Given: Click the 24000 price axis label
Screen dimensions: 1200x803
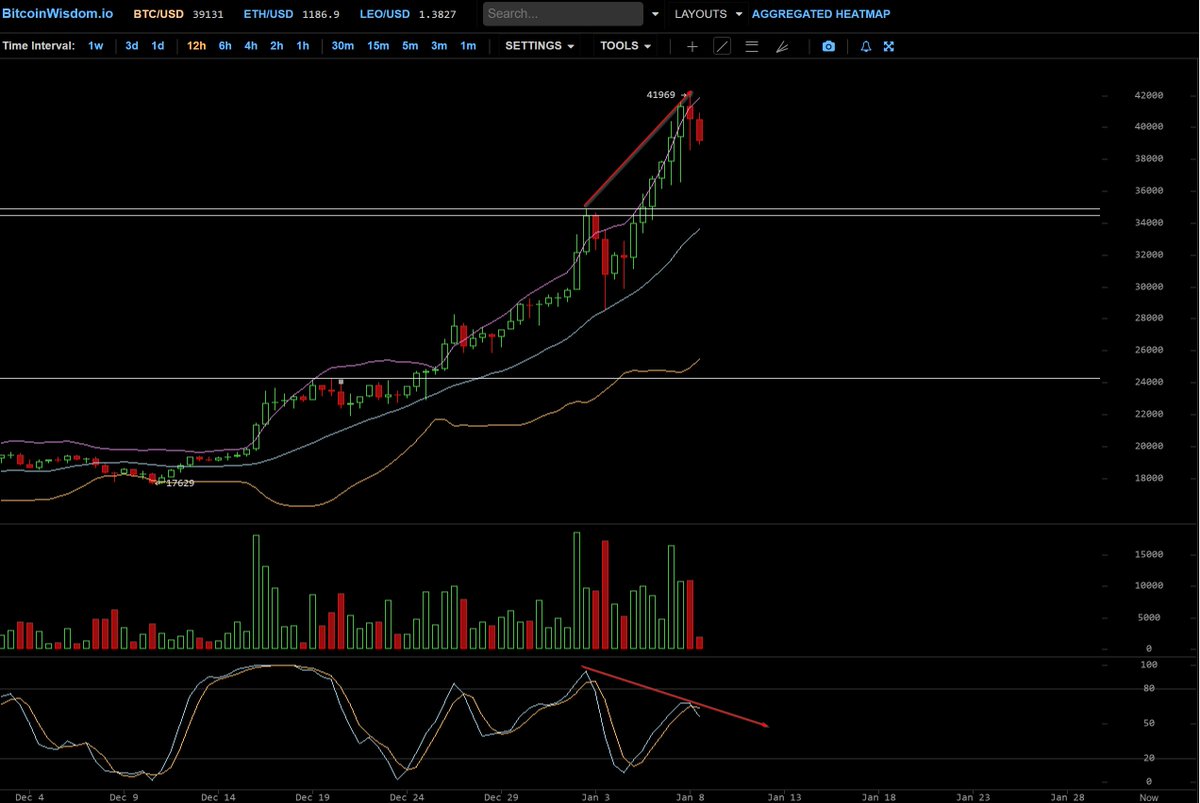Looking at the screenshot, I should pyautogui.click(x=1148, y=382).
